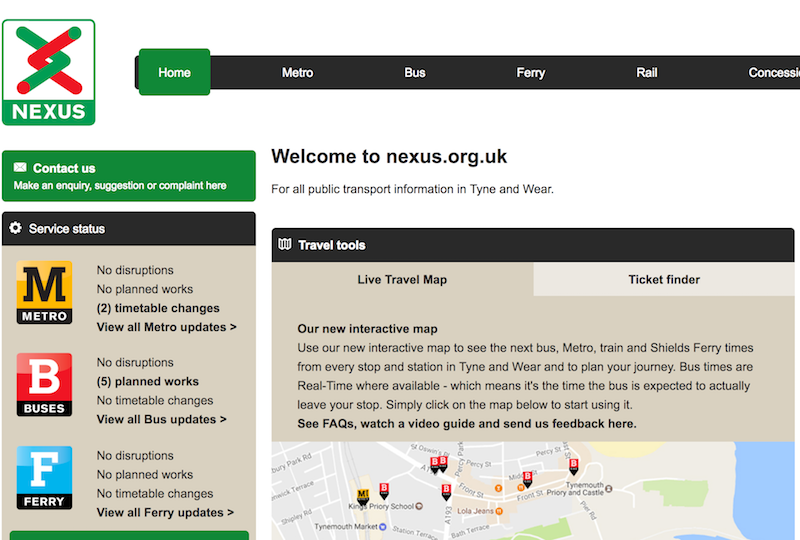The width and height of the screenshot is (800, 540).
Task: Select the Live Travel Map tab
Action: 402,280
